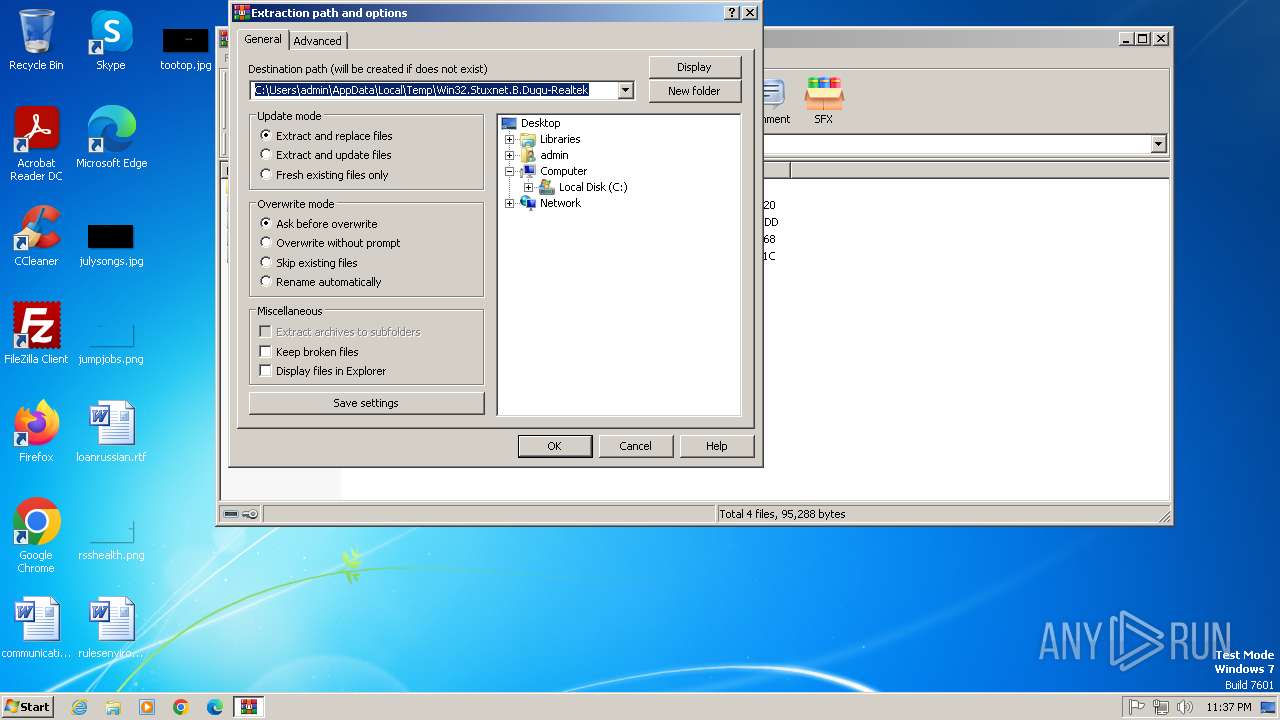Select Ask before overwrite option
Image resolution: width=1280 pixels, height=720 pixels.
point(318,224)
